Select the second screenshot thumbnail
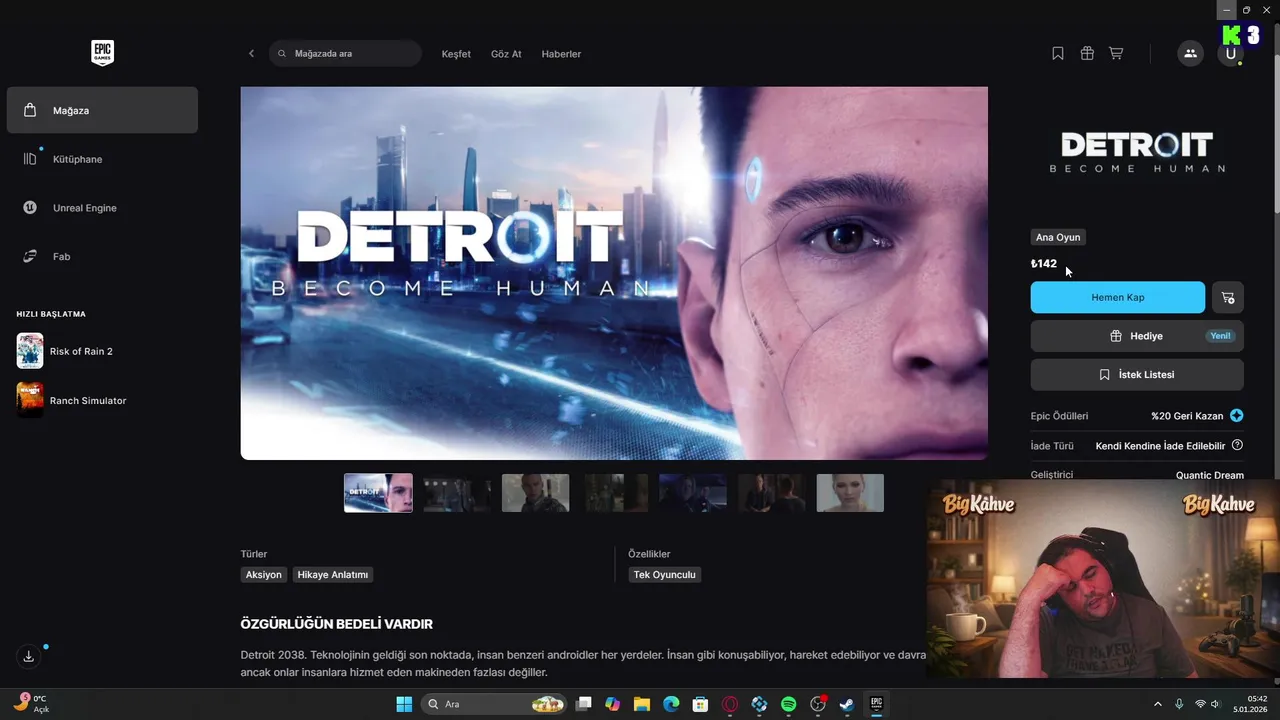 click(457, 493)
